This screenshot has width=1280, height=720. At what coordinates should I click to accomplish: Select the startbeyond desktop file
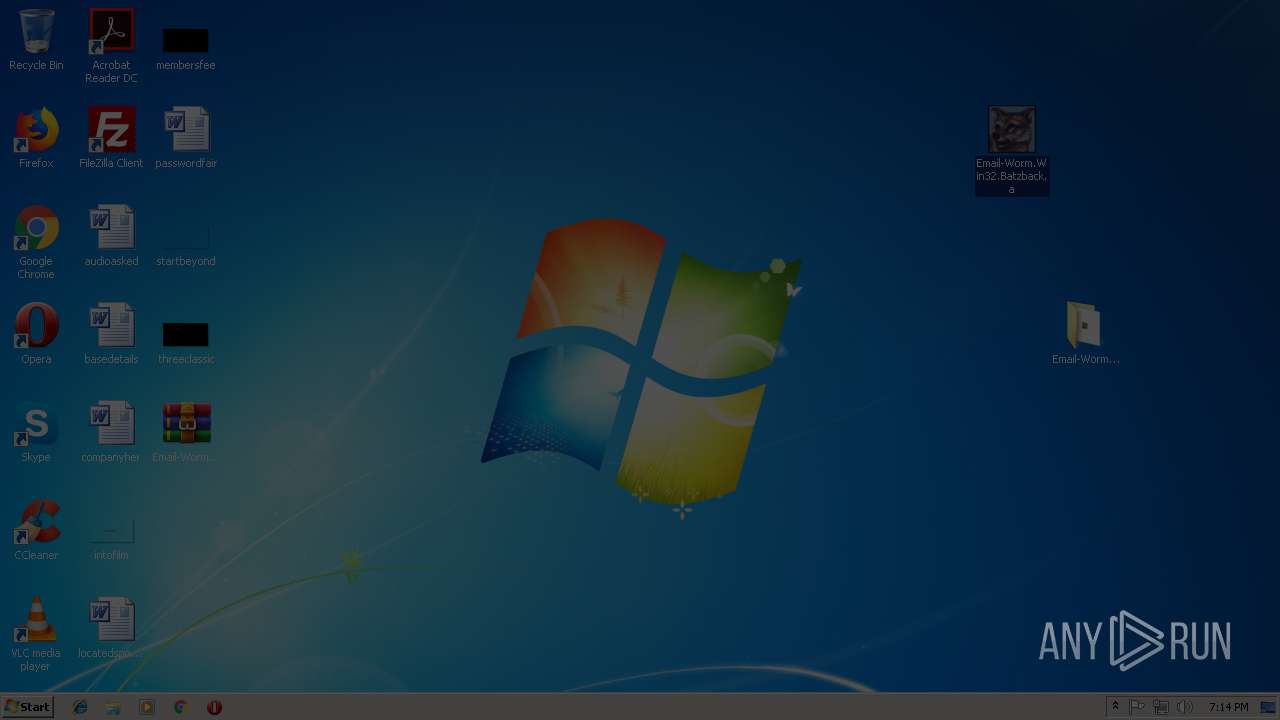(186, 246)
